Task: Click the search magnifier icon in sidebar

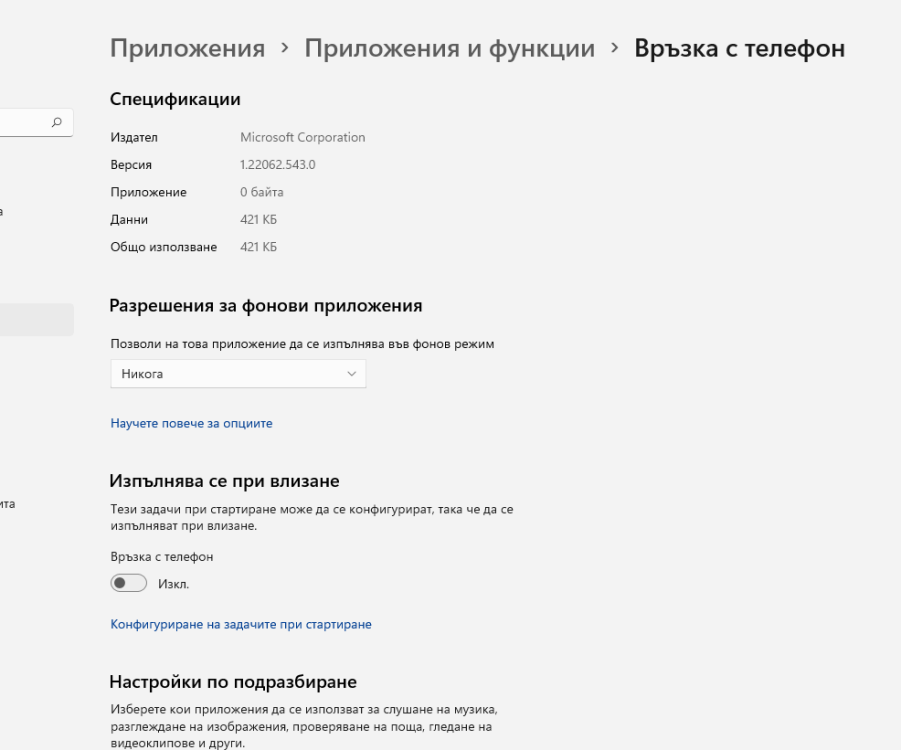Action: pyautogui.click(x=56, y=122)
